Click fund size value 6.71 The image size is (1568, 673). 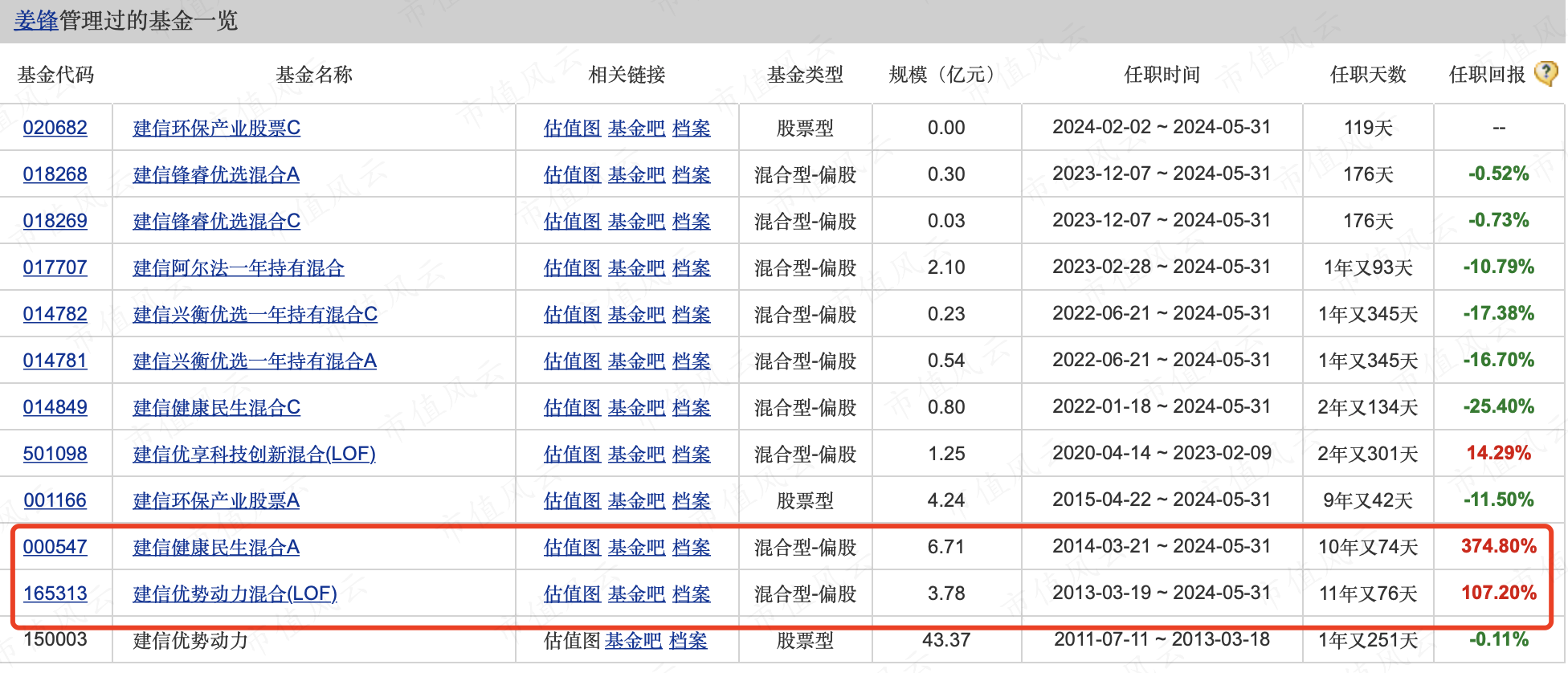946,547
